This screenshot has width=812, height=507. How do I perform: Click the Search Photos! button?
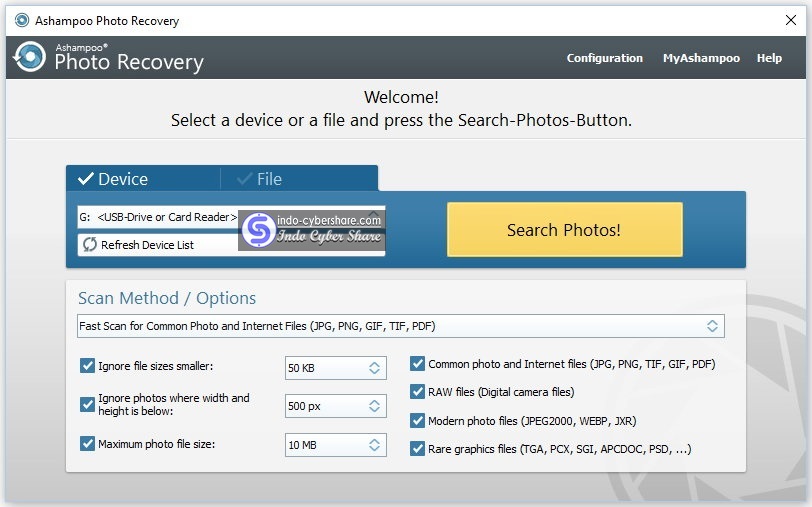pos(564,229)
